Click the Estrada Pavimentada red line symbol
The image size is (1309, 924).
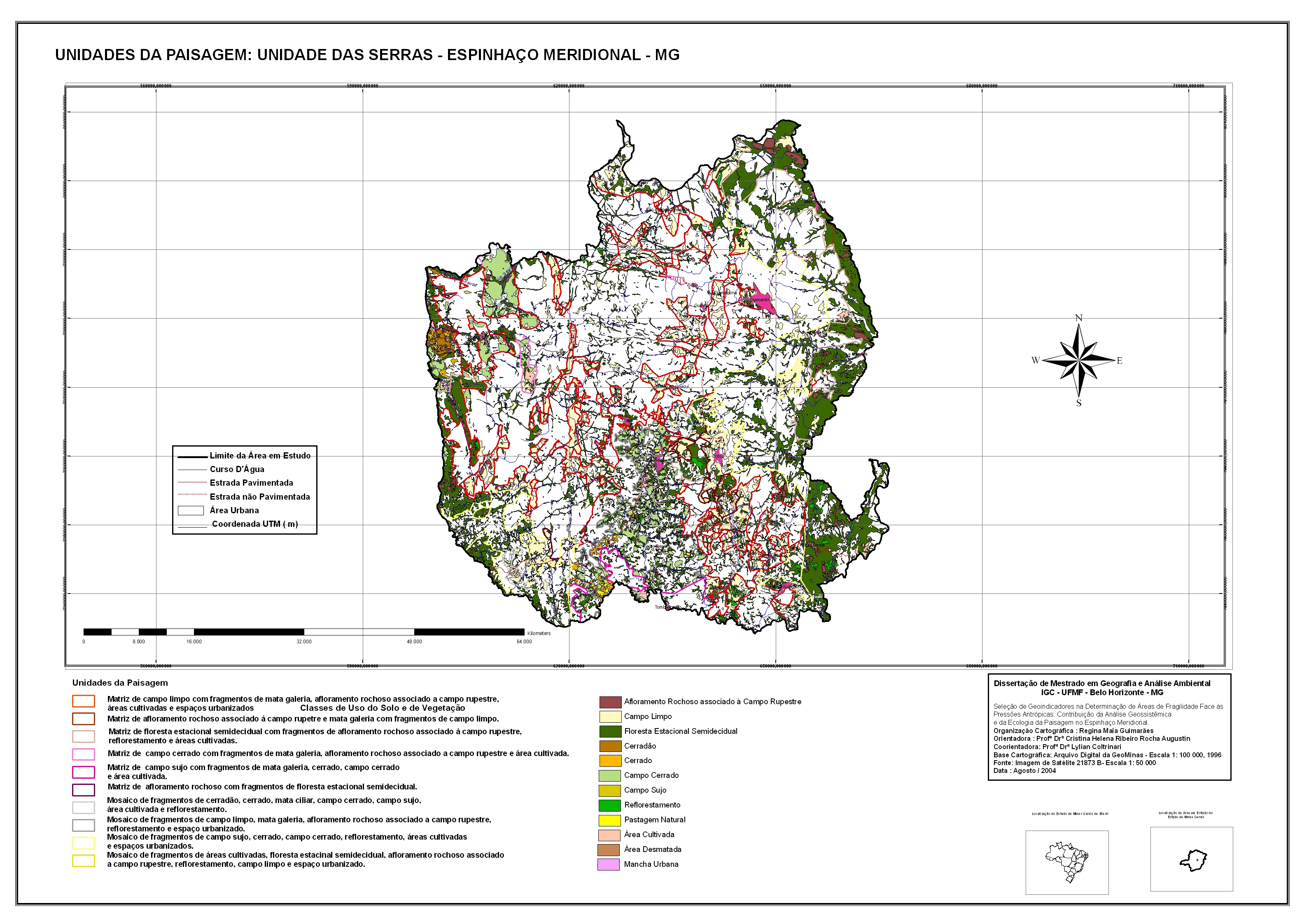point(192,483)
